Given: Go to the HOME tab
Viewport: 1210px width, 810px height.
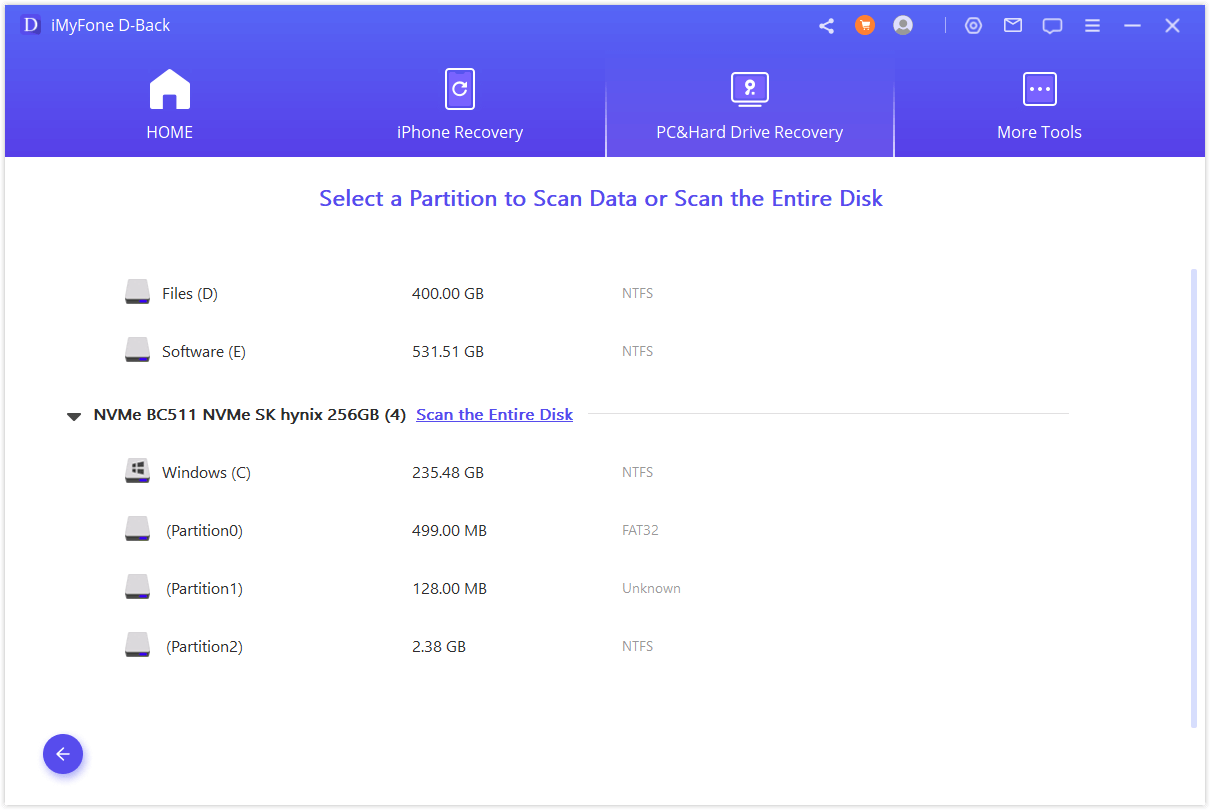Looking at the screenshot, I should coord(170,105).
